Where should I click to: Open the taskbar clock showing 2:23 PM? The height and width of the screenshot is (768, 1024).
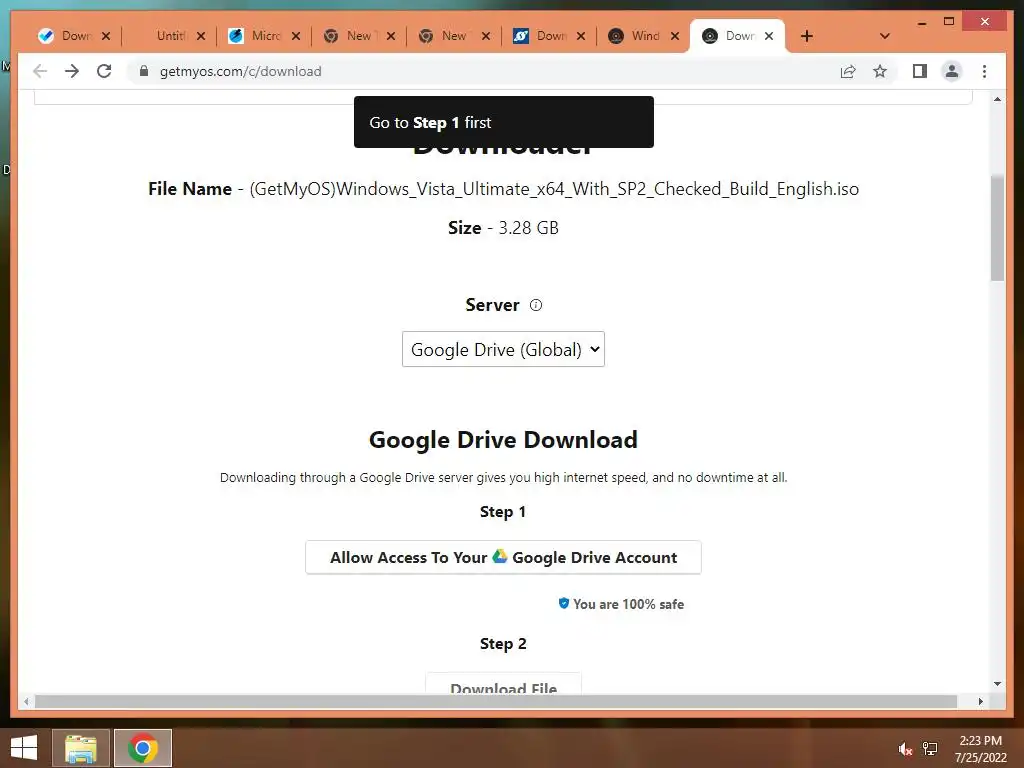980,749
